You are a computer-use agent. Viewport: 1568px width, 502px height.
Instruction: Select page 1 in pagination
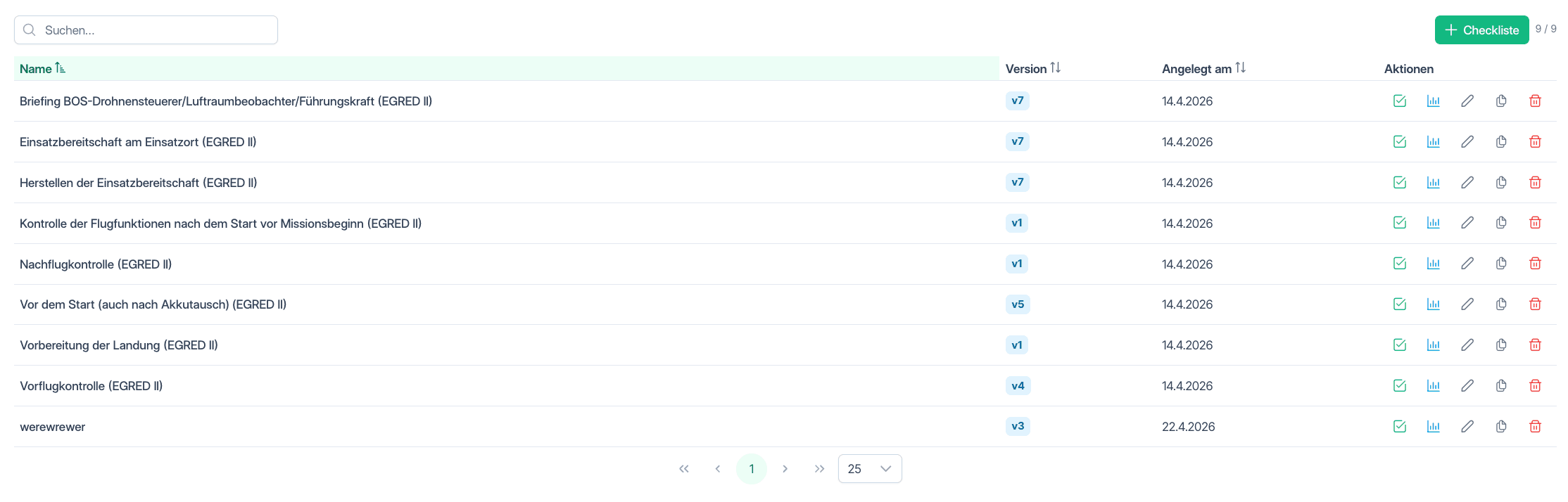click(x=751, y=468)
